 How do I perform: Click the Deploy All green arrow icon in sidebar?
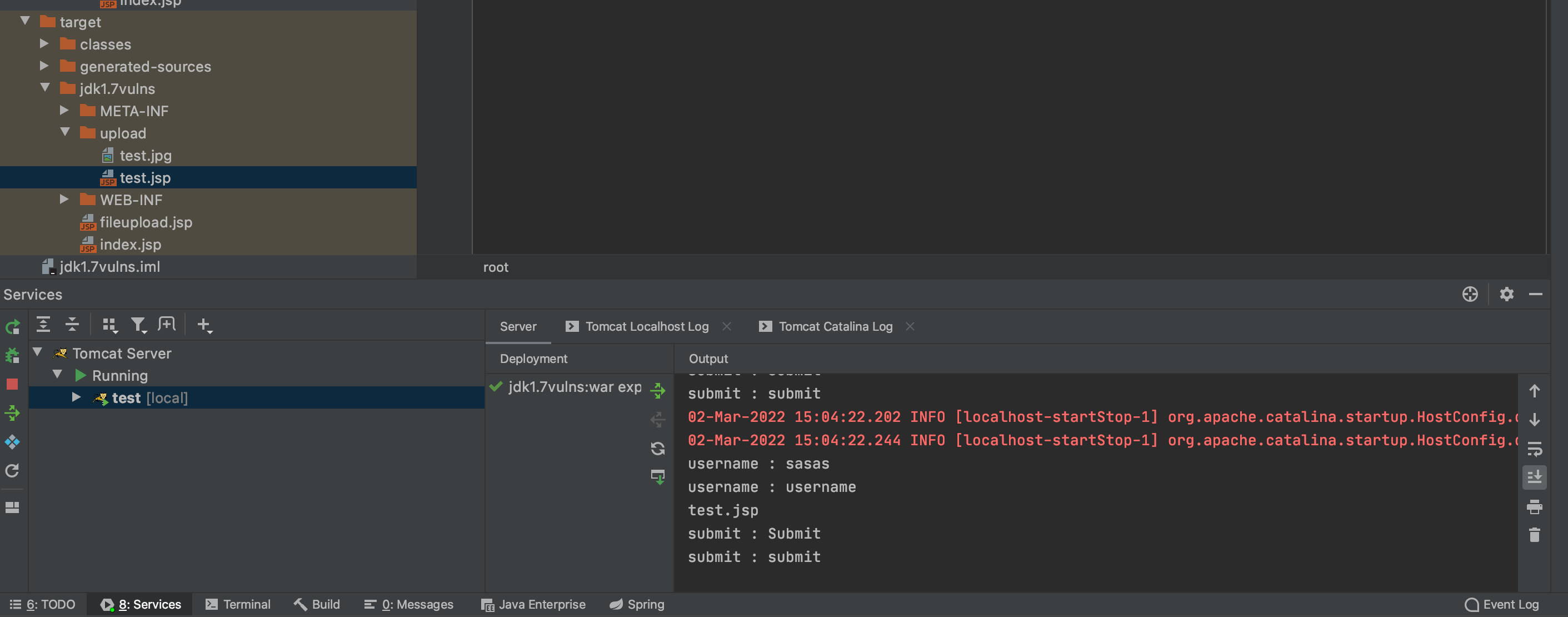point(13,414)
